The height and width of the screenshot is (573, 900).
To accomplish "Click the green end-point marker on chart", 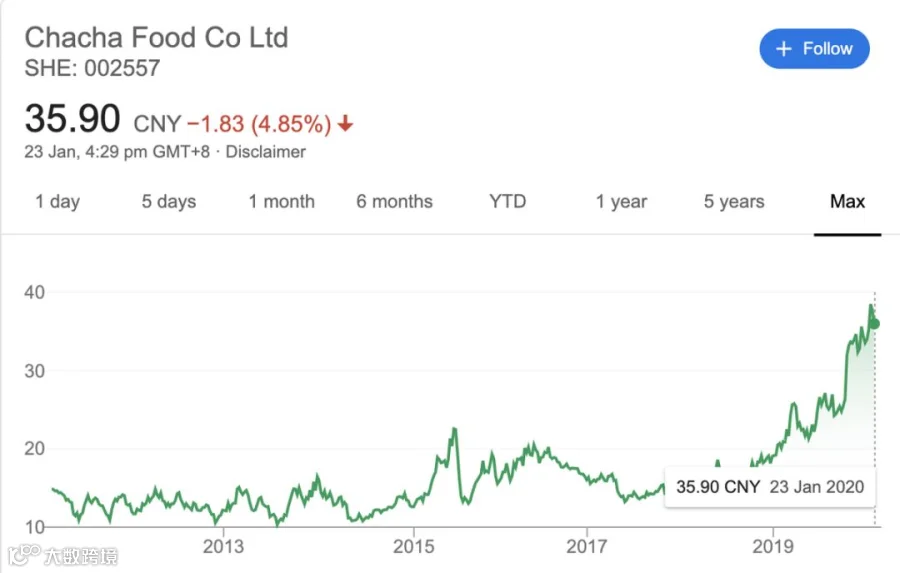I will click(x=874, y=324).
